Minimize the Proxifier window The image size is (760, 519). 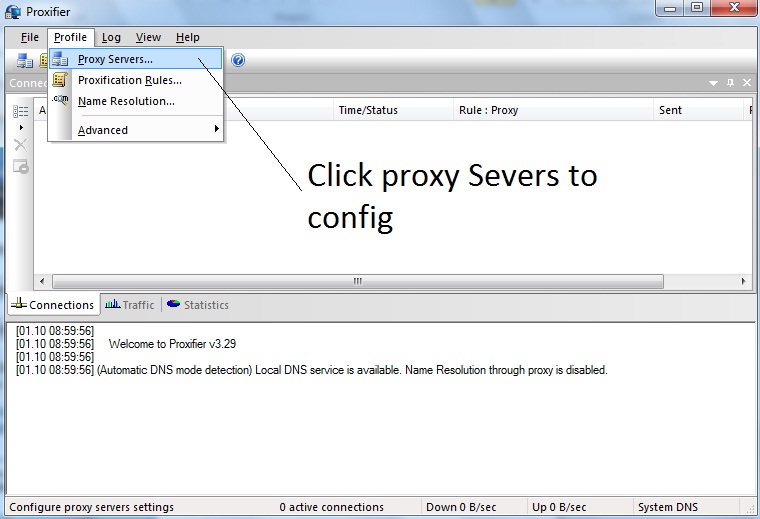(670, 8)
